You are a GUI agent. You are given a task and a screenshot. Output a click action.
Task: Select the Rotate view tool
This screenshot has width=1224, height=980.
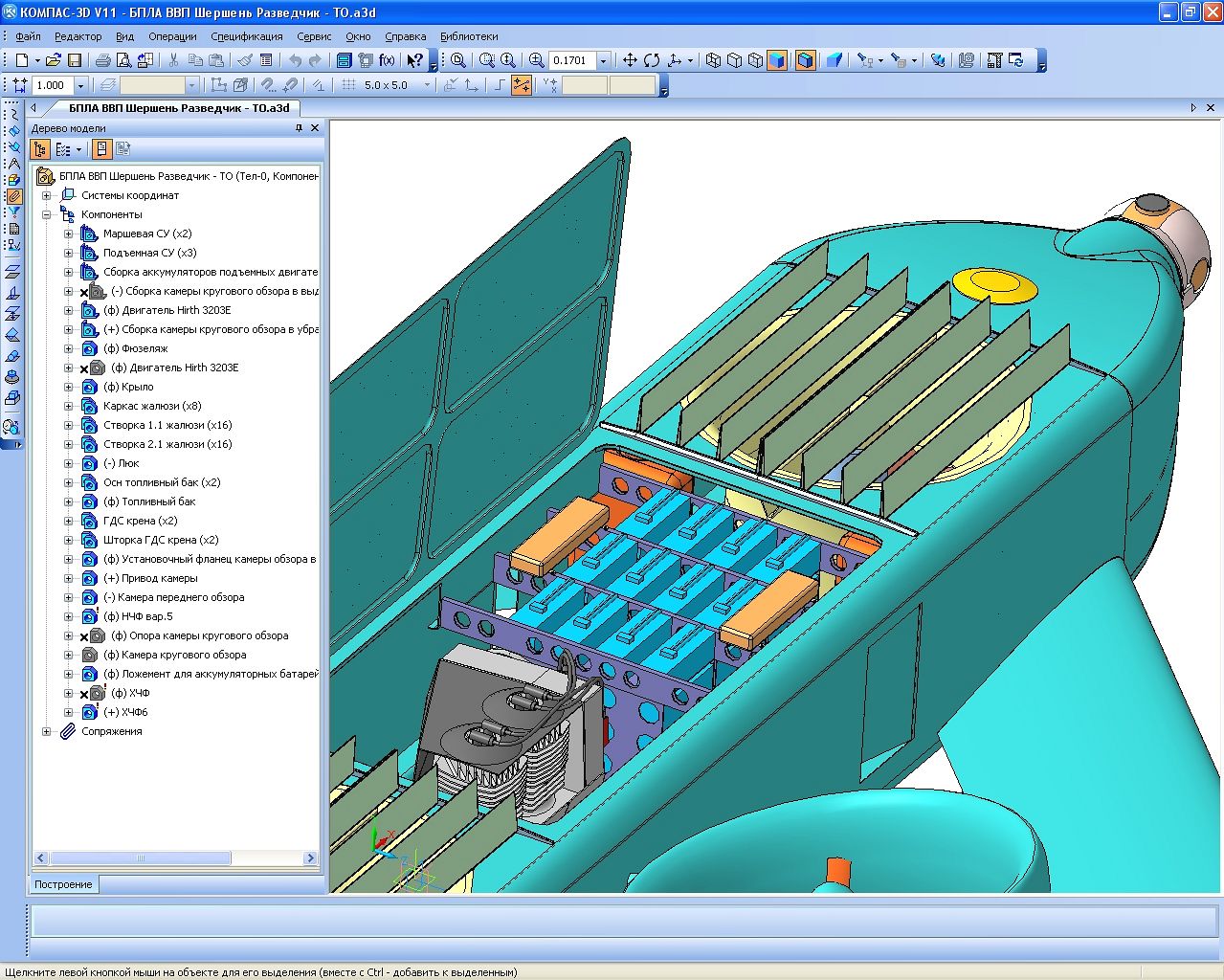652,60
